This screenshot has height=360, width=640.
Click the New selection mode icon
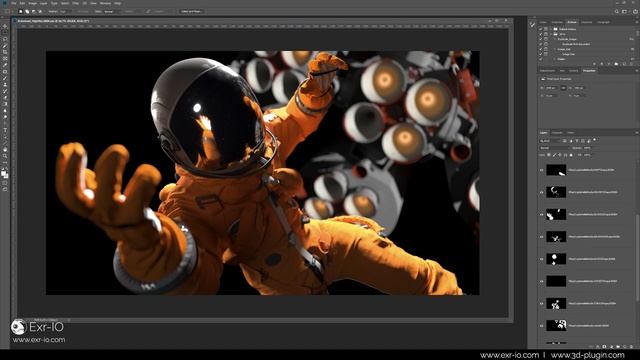(x=21, y=11)
